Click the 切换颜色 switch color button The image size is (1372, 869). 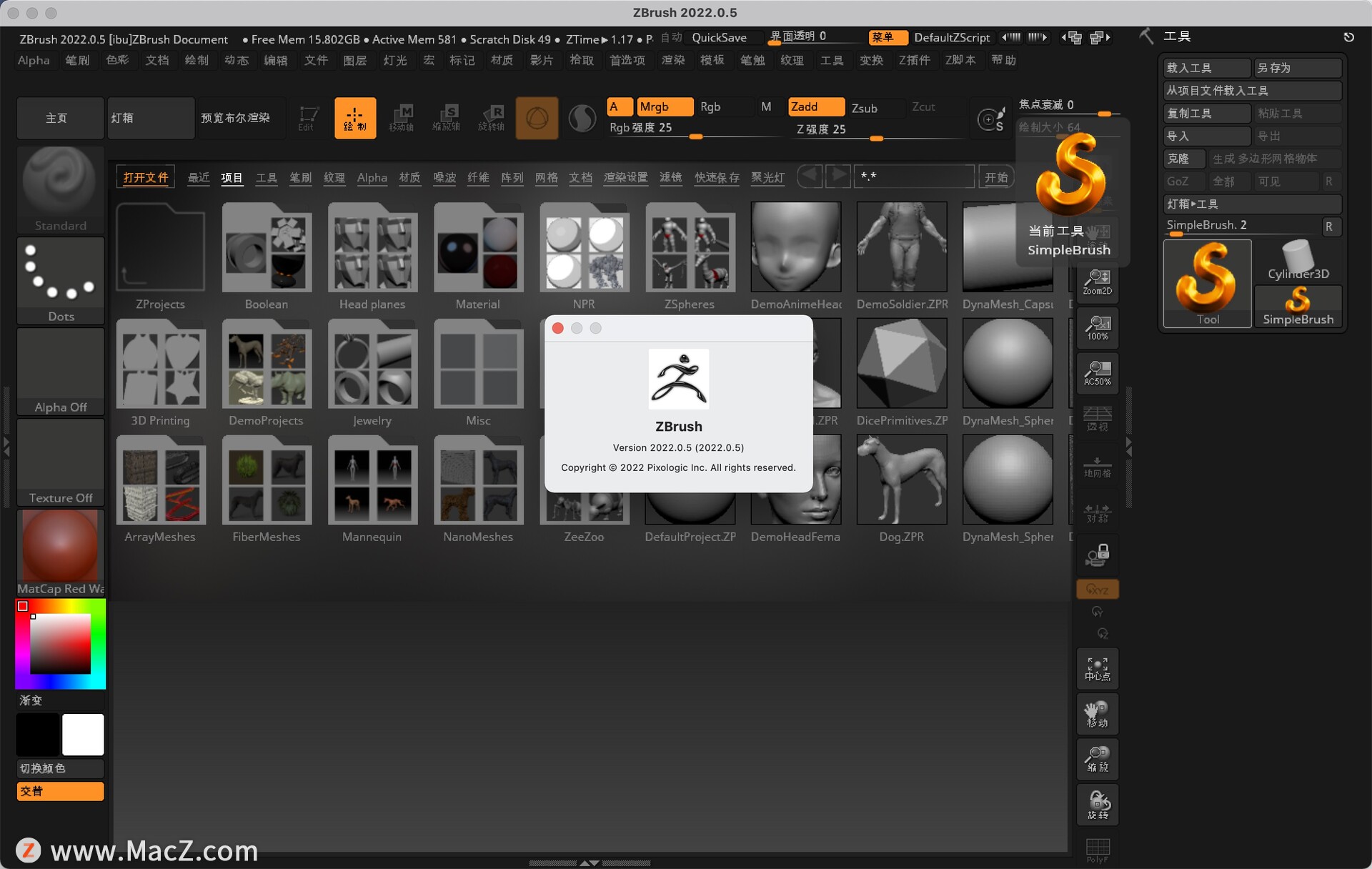click(60, 768)
